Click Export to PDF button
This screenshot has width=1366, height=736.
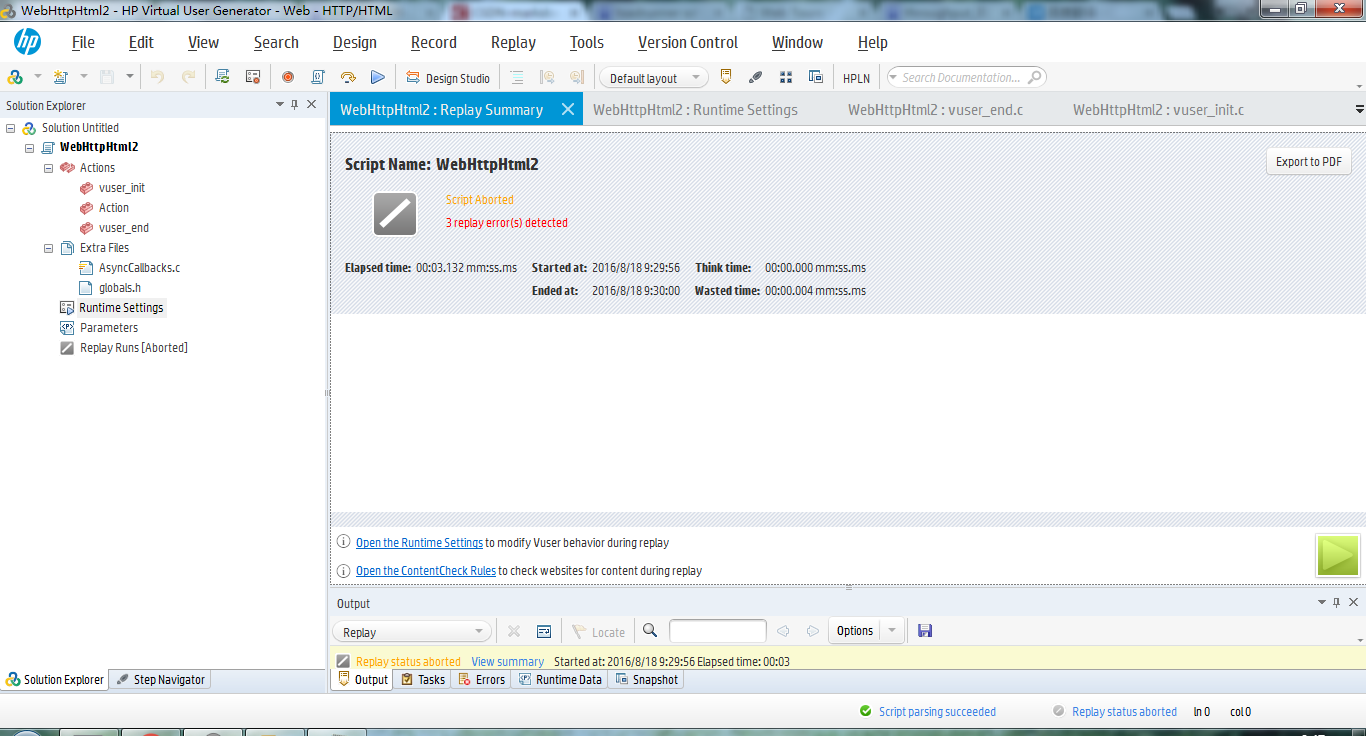(x=1309, y=162)
